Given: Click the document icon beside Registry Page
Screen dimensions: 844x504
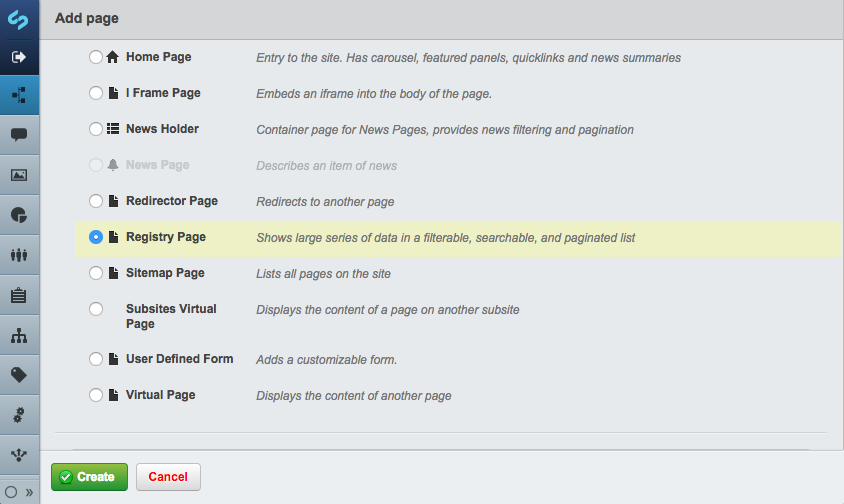Looking at the screenshot, I should coord(113,237).
